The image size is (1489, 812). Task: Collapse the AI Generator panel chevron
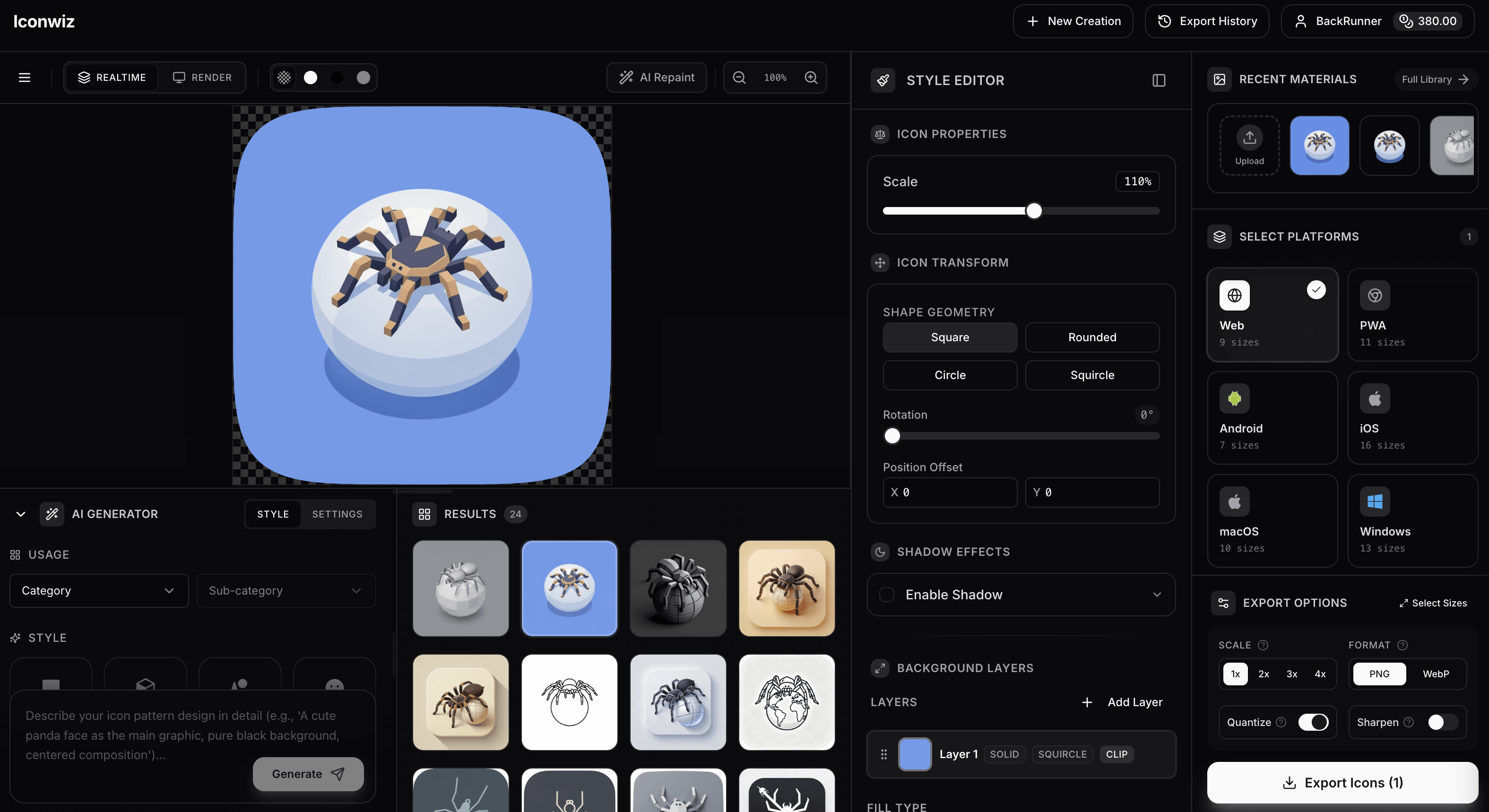21,514
